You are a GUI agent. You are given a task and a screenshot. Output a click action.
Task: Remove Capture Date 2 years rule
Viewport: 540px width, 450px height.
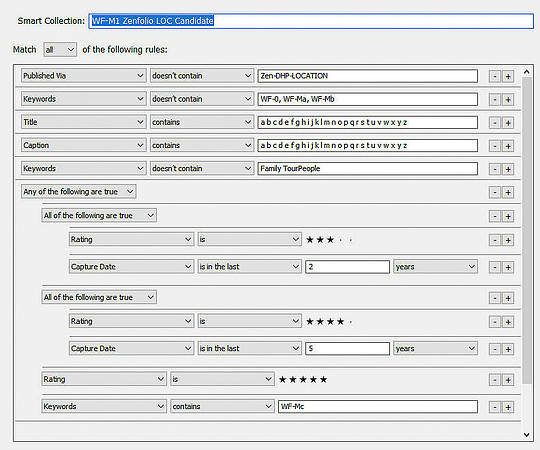(x=495, y=267)
